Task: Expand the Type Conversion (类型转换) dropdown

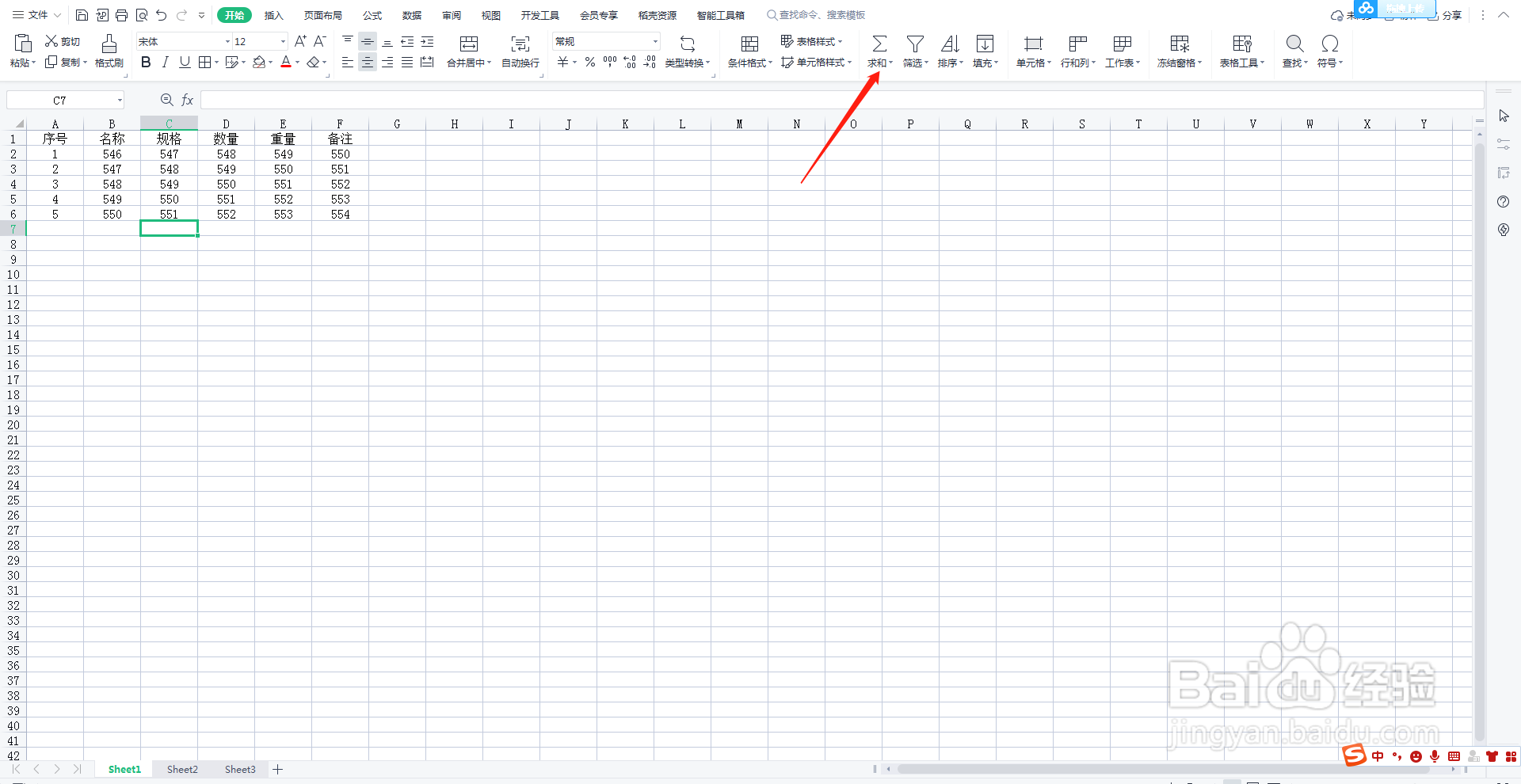Action: tap(708, 63)
